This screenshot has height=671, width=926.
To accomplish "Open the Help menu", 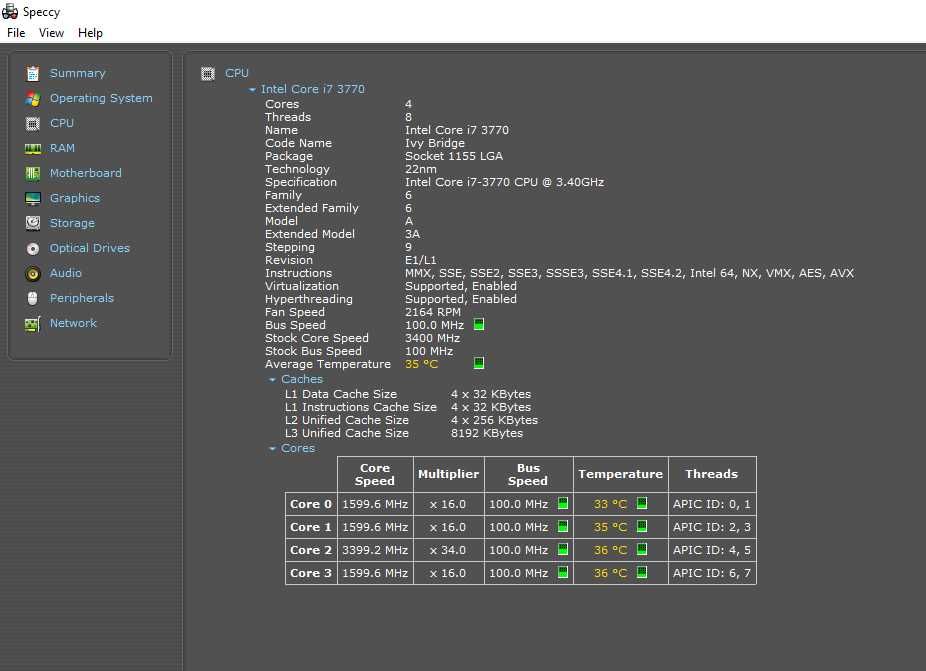I will [x=90, y=33].
